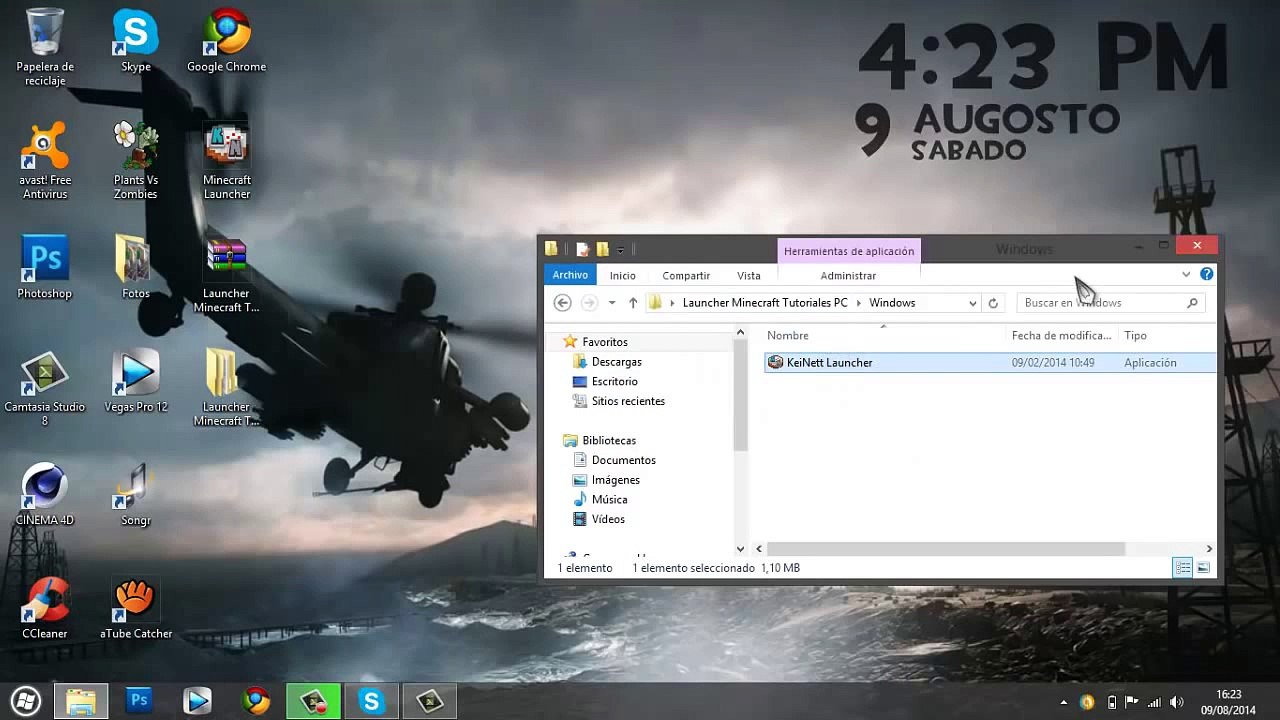This screenshot has width=1280, height=720.
Task: Switch to large icons view layout
Action: pos(1204,568)
